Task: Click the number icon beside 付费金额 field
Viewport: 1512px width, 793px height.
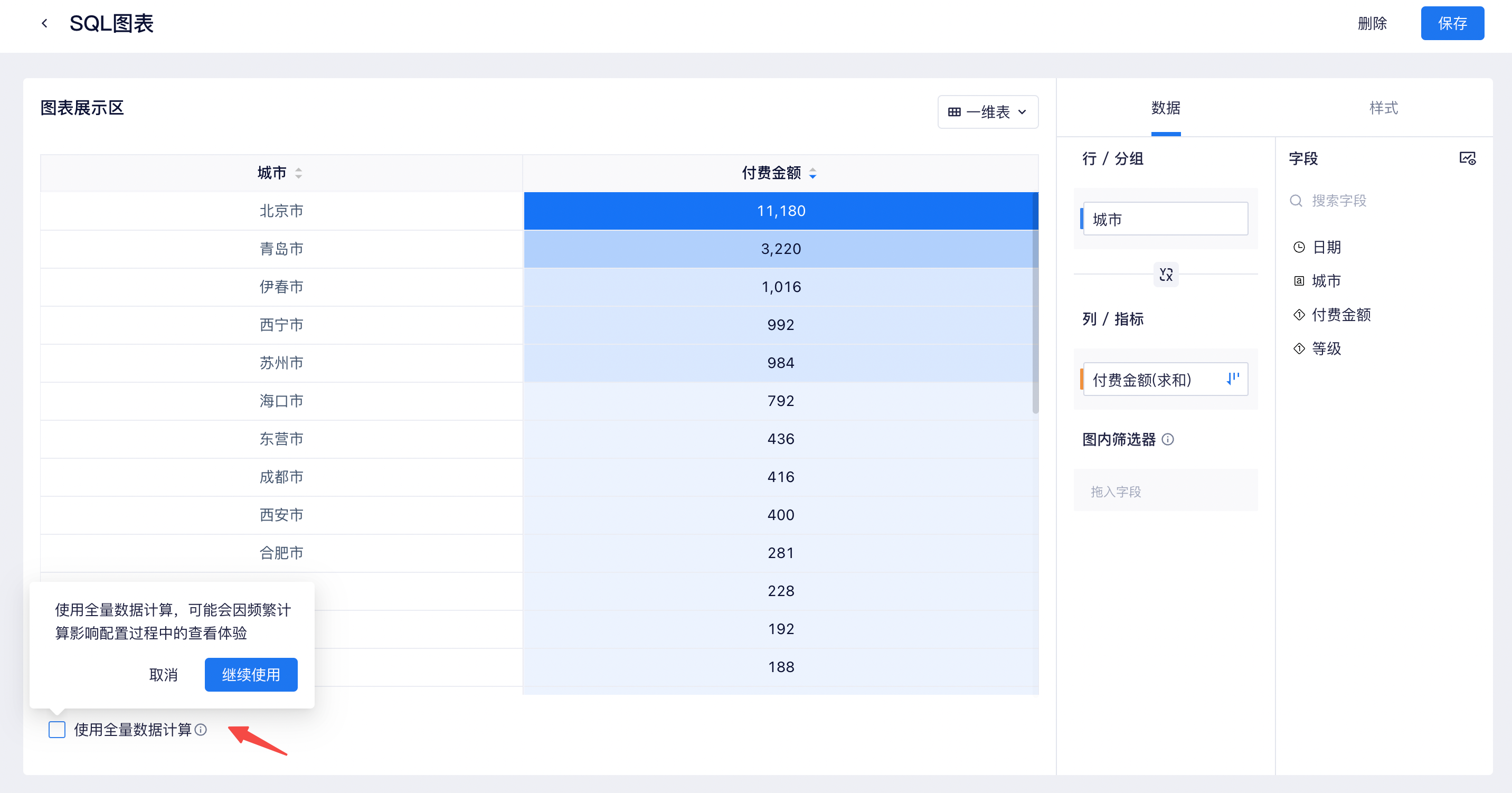Action: 1299,315
